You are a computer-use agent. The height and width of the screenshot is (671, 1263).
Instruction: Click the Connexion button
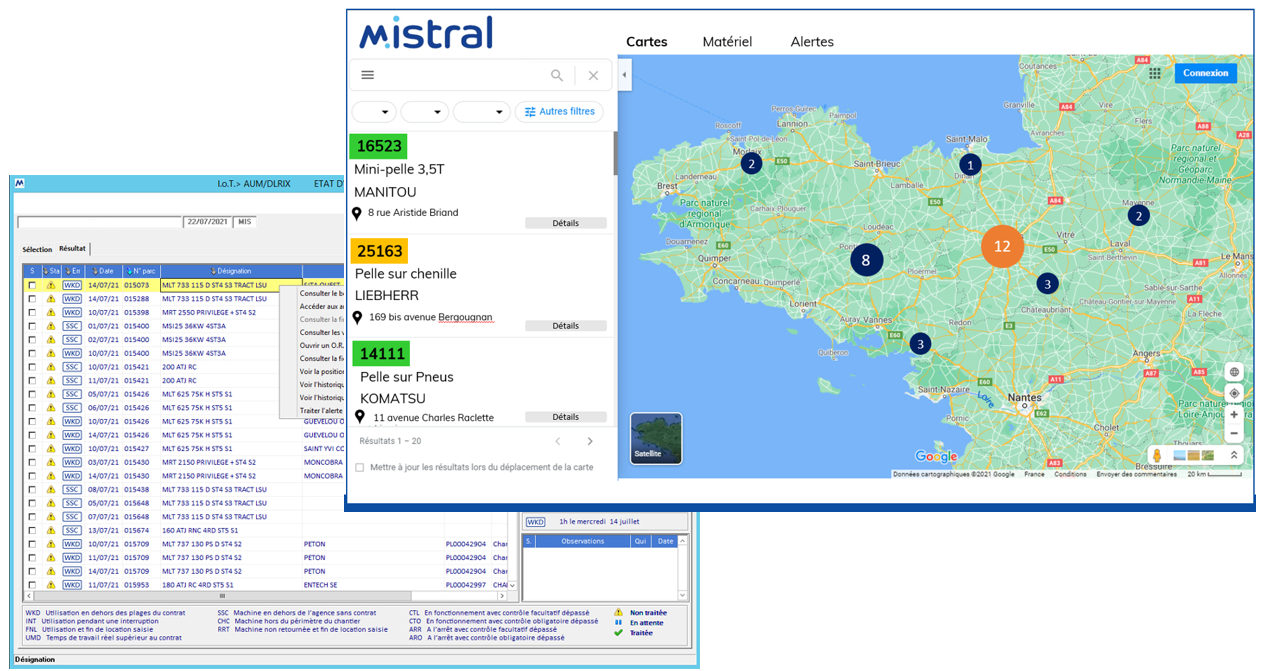pos(1205,73)
